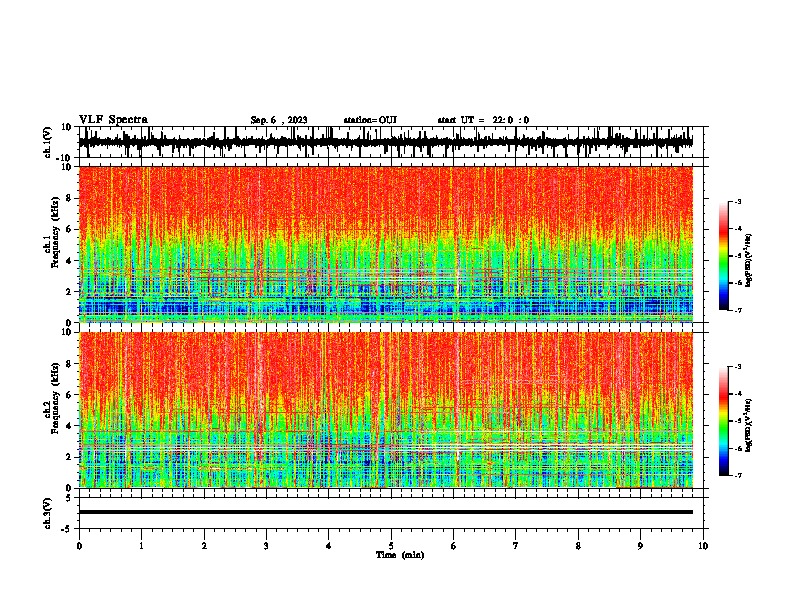Viewport: 792px width, 612px height.
Task: Click time axis tick label '5'
Action: coord(391,546)
